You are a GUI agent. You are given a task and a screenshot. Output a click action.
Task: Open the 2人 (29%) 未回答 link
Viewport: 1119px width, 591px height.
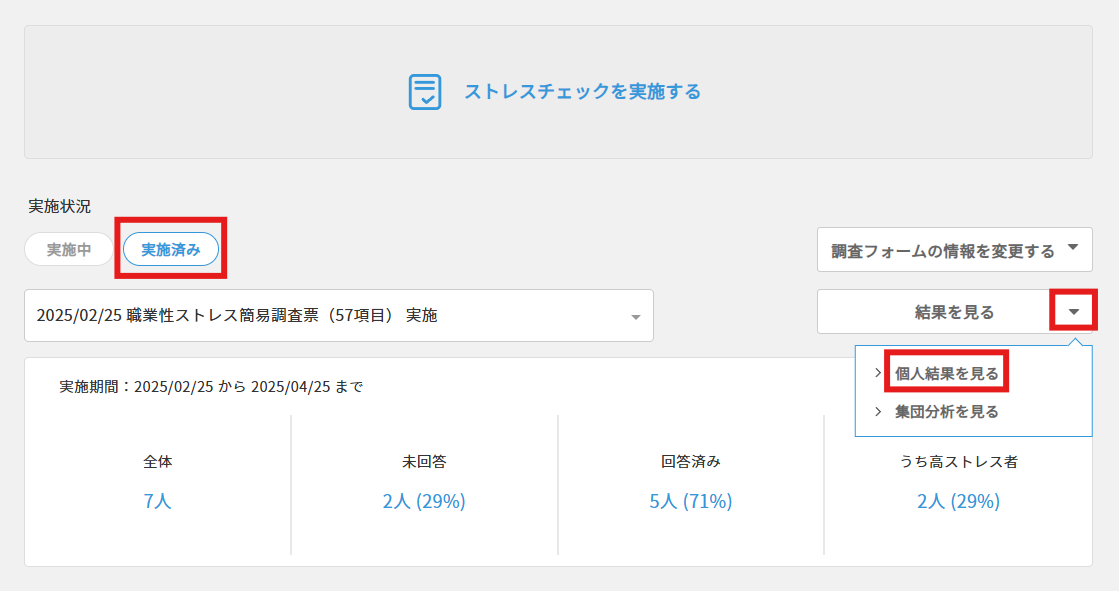click(424, 501)
